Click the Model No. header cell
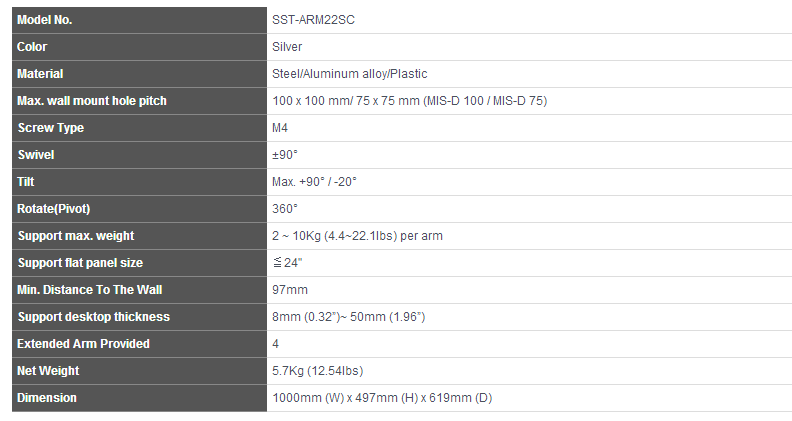Screen dimensions: 792x421 pos(139,20)
